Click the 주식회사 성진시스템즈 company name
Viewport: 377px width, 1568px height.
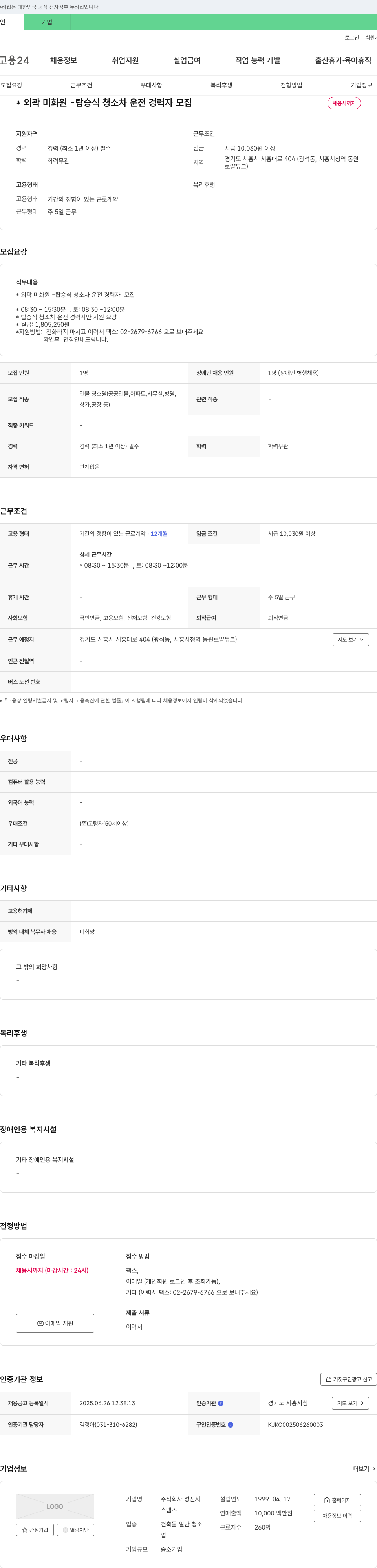tap(180, 1505)
